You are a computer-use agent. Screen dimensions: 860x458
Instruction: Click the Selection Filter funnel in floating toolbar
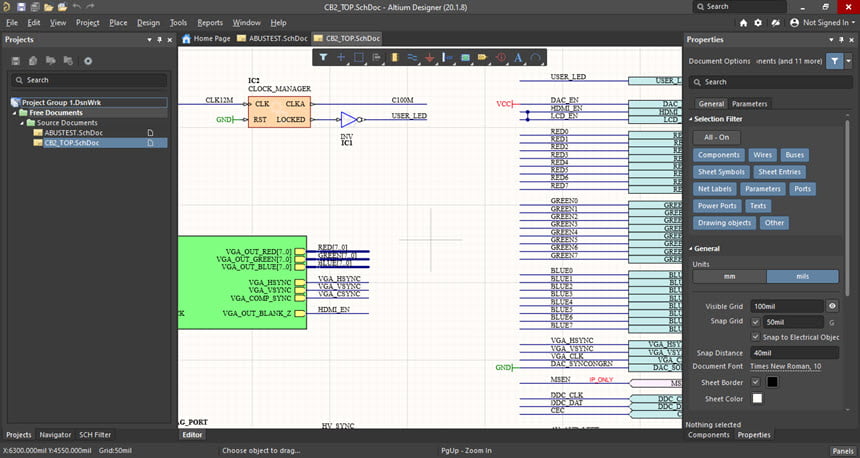pos(323,57)
